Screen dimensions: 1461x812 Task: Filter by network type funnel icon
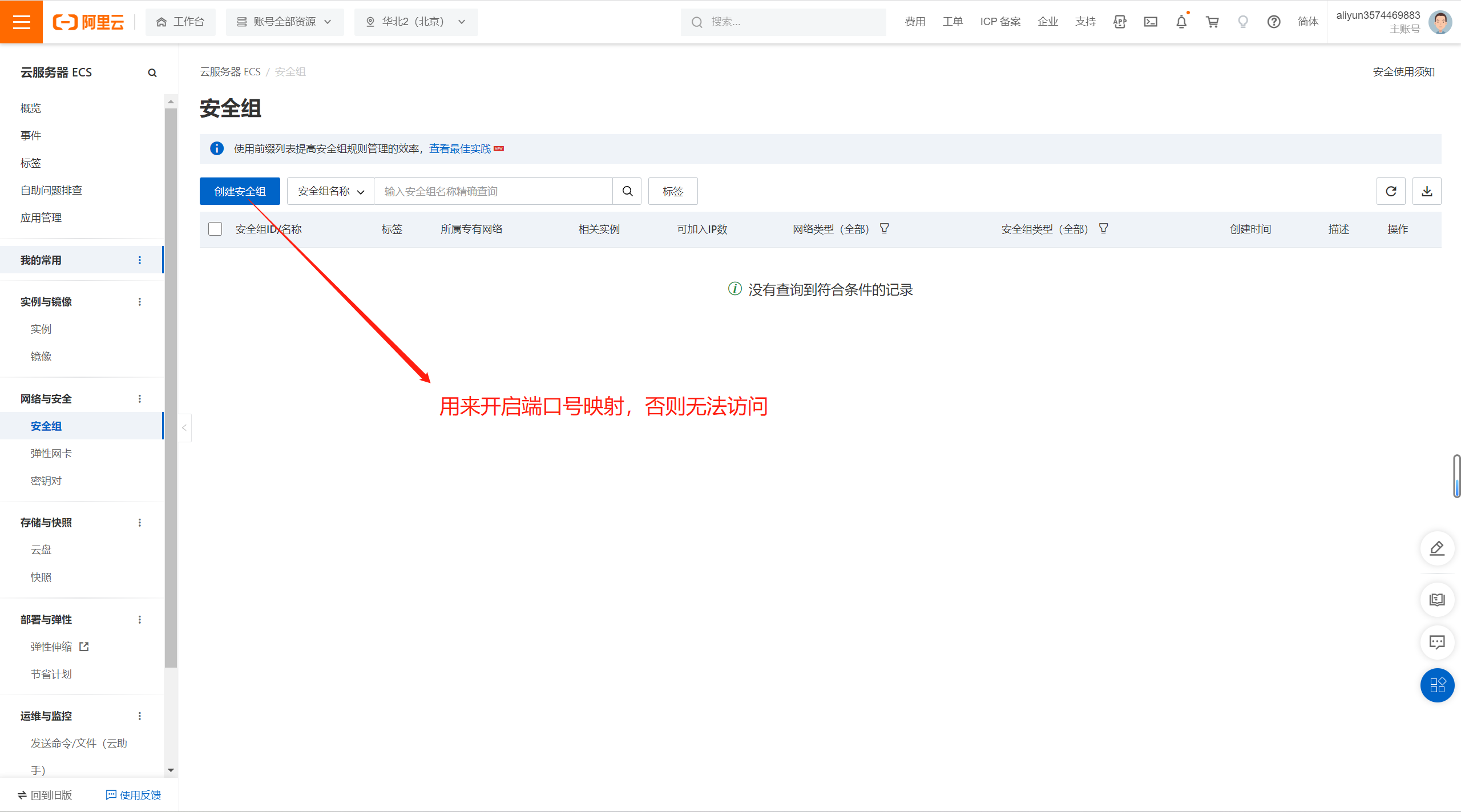pos(884,228)
